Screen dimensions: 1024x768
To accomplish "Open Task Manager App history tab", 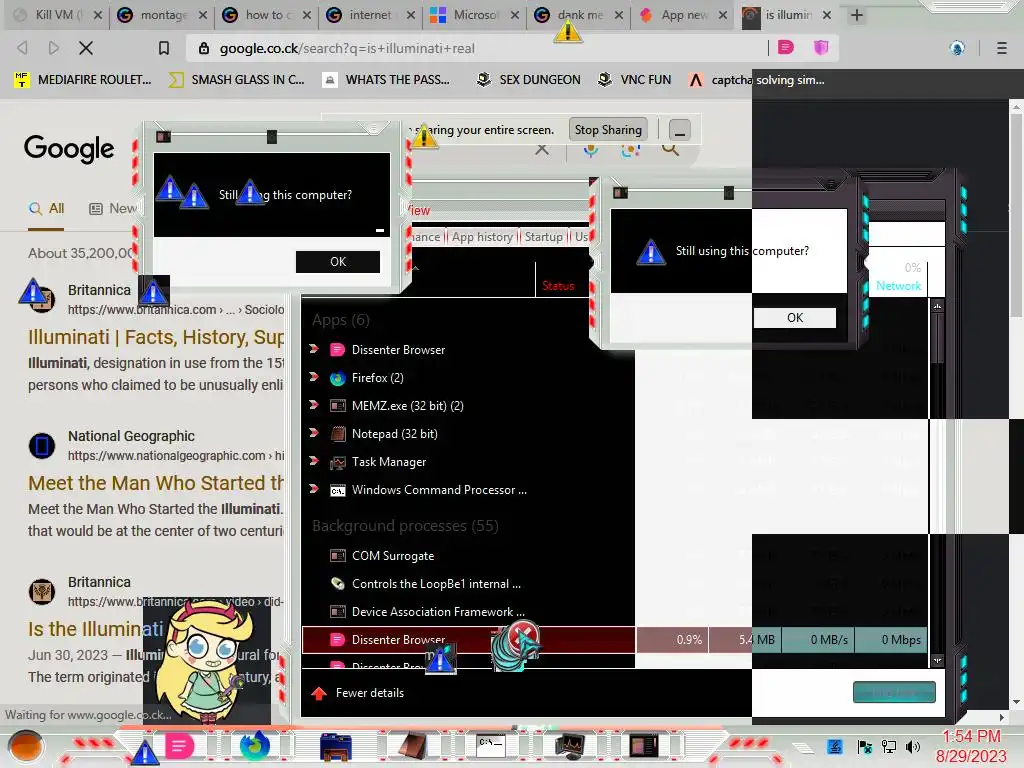I will click(x=482, y=237).
